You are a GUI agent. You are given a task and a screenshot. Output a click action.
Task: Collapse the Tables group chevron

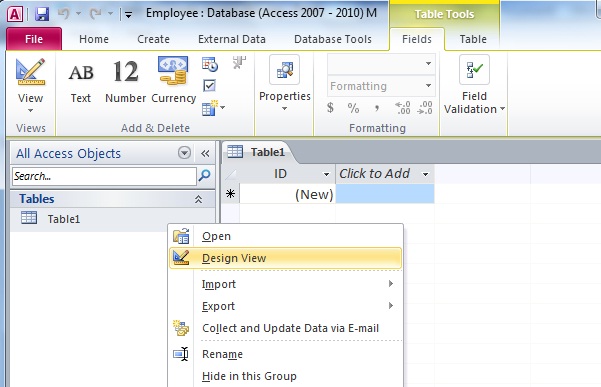tap(198, 199)
